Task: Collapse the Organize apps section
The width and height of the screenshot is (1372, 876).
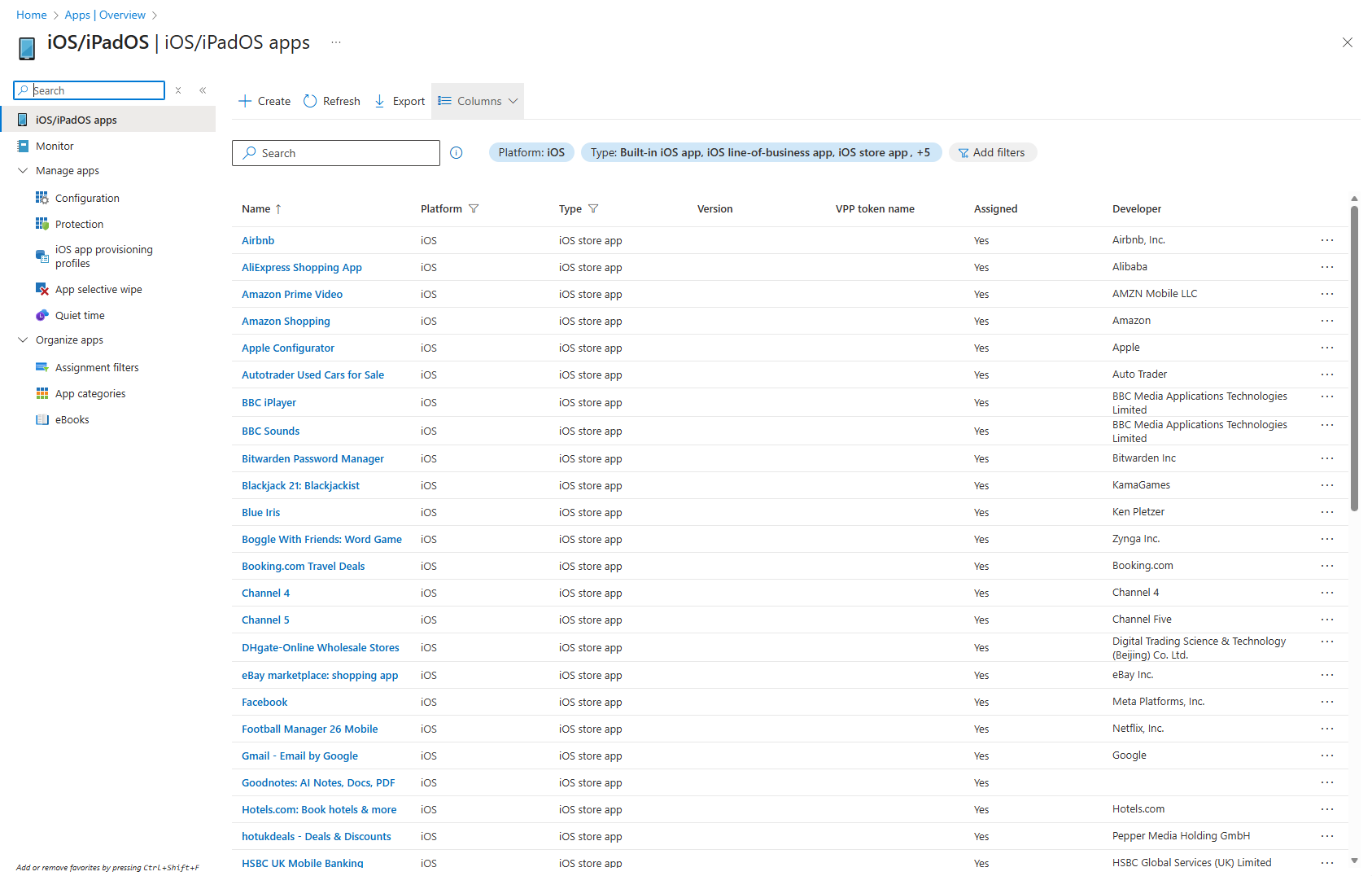Action: (23, 340)
